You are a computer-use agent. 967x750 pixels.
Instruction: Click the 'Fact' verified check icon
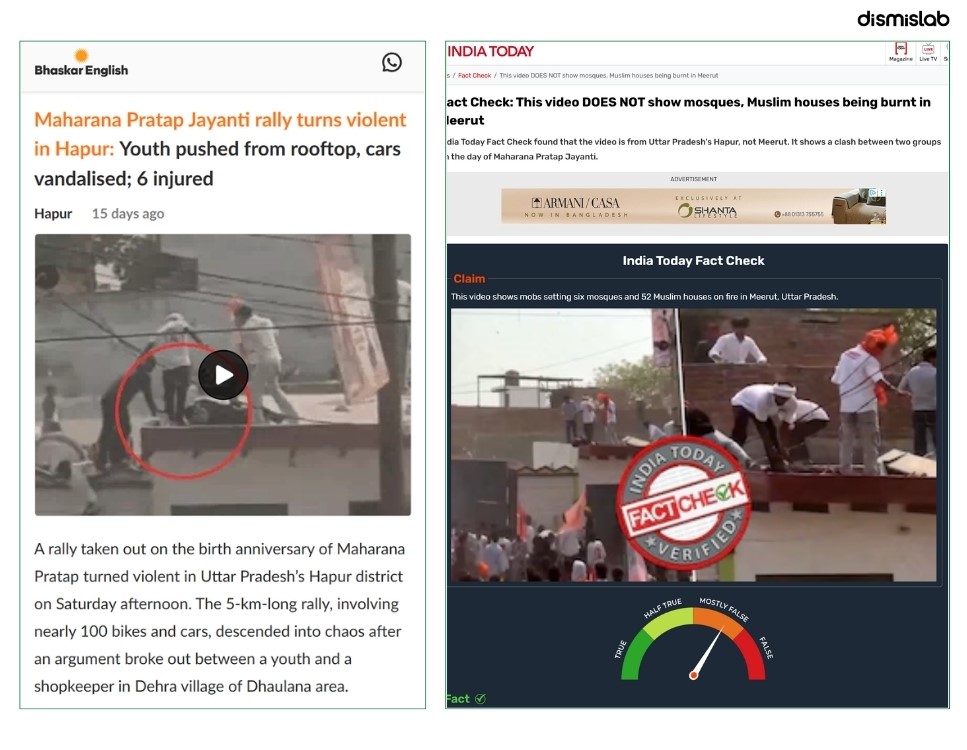click(x=480, y=699)
